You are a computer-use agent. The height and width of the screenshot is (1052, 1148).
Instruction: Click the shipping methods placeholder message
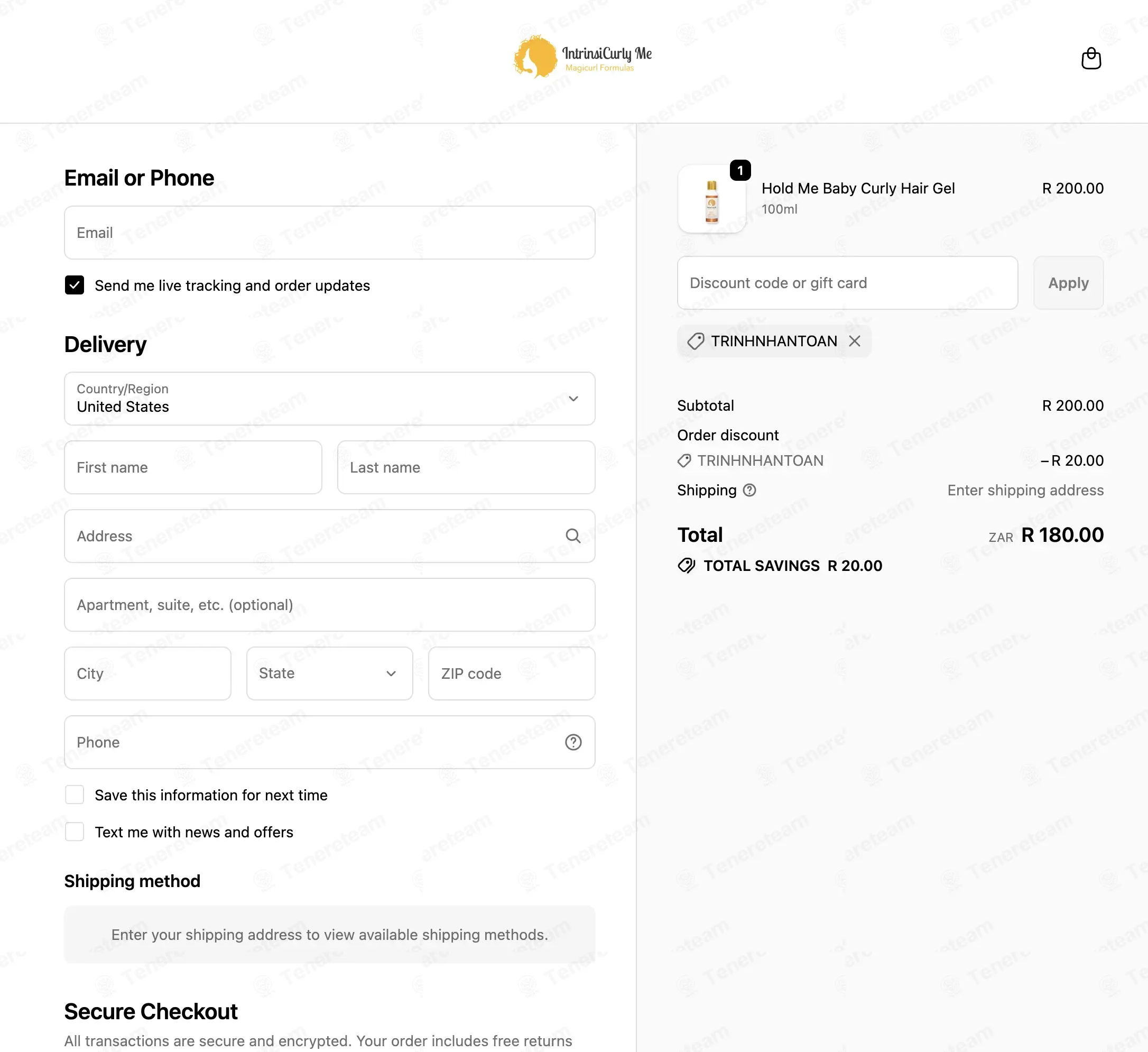point(329,934)
